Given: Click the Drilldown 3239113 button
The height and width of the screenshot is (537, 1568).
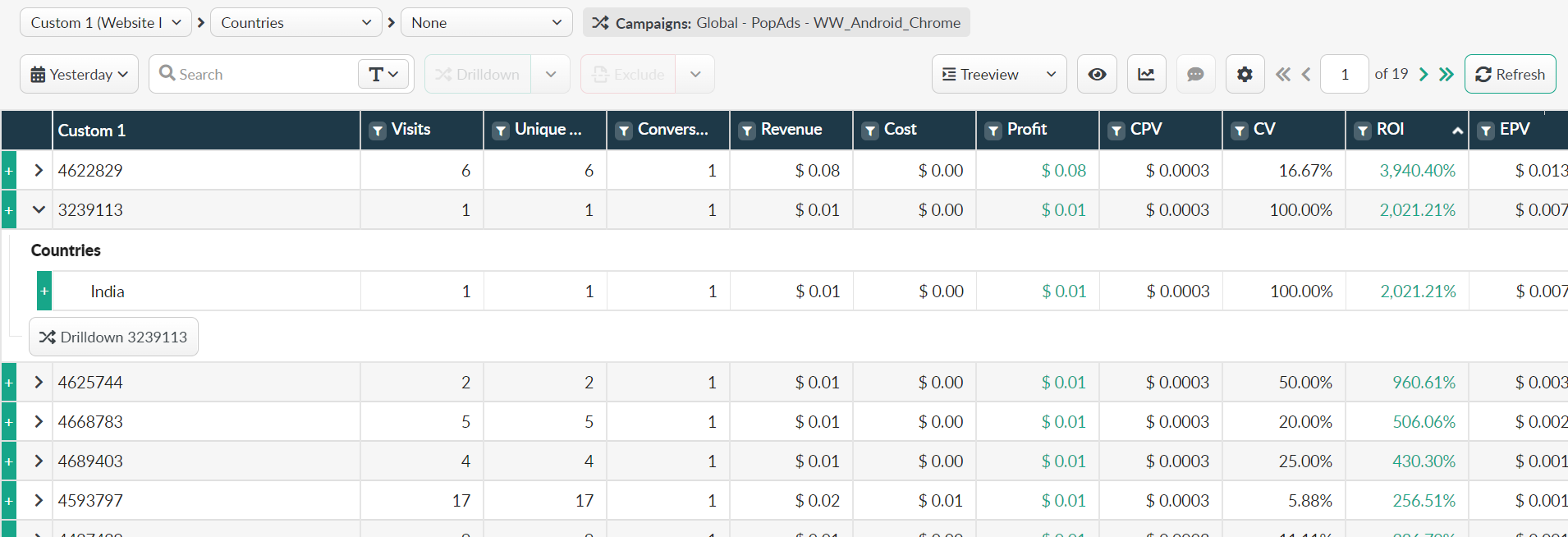Looking at the screenshot, I should point(113,337).
